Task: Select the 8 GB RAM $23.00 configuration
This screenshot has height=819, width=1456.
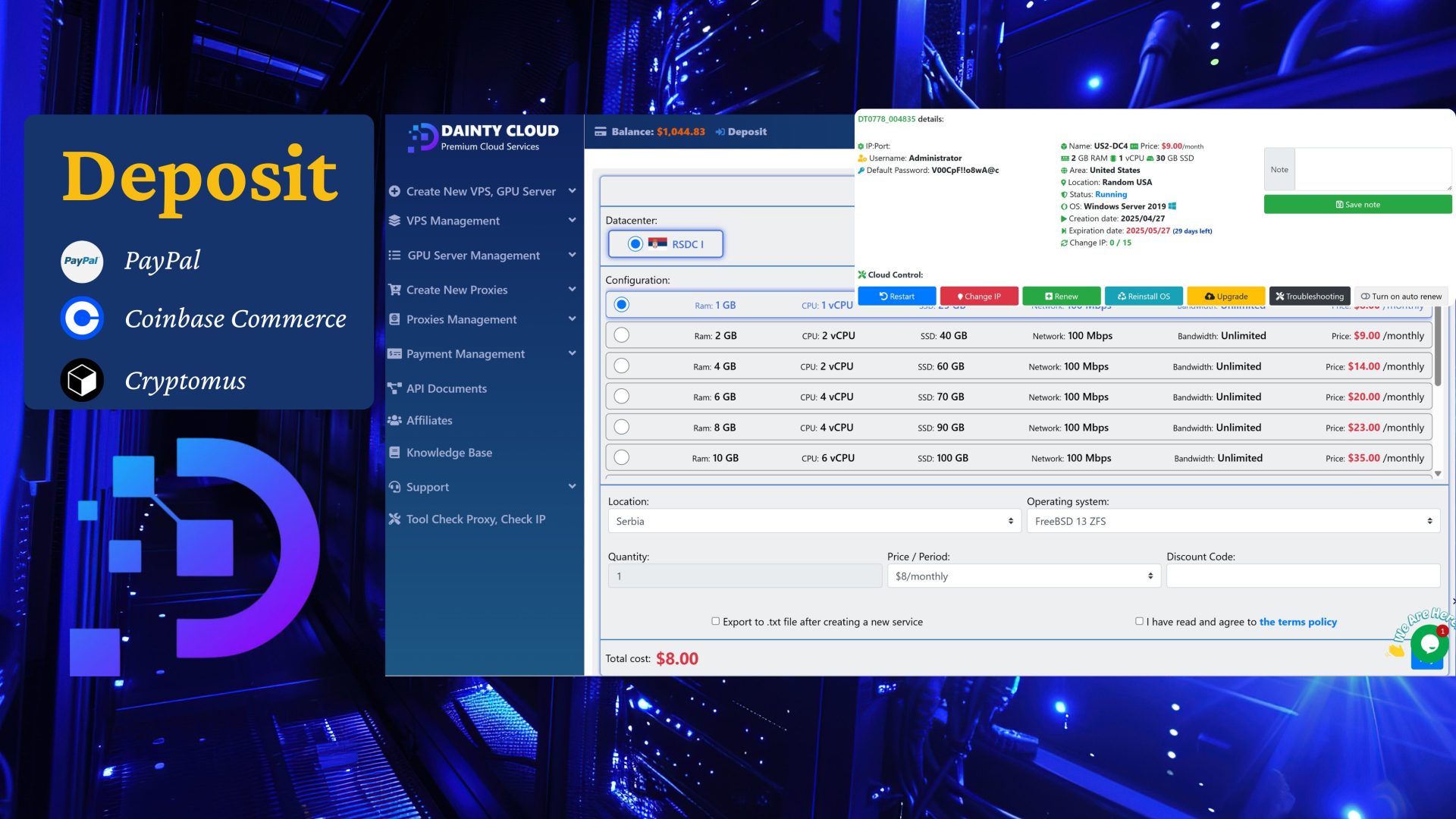Action: tap(622, 427)
